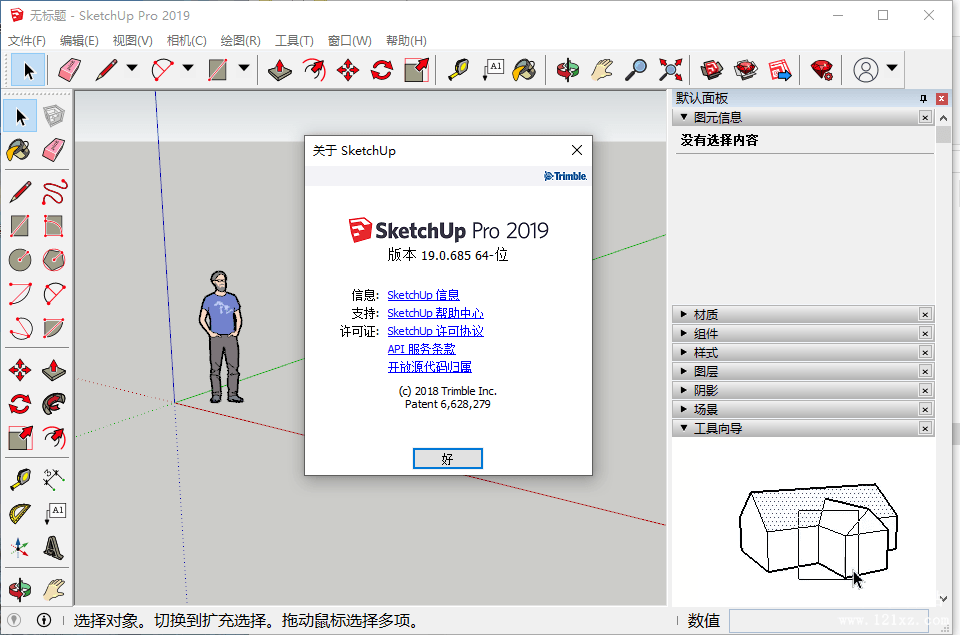Close the 关于 SketchUp dialog
This screenshot has width=960, height=635.
click(x=577, y=151)
